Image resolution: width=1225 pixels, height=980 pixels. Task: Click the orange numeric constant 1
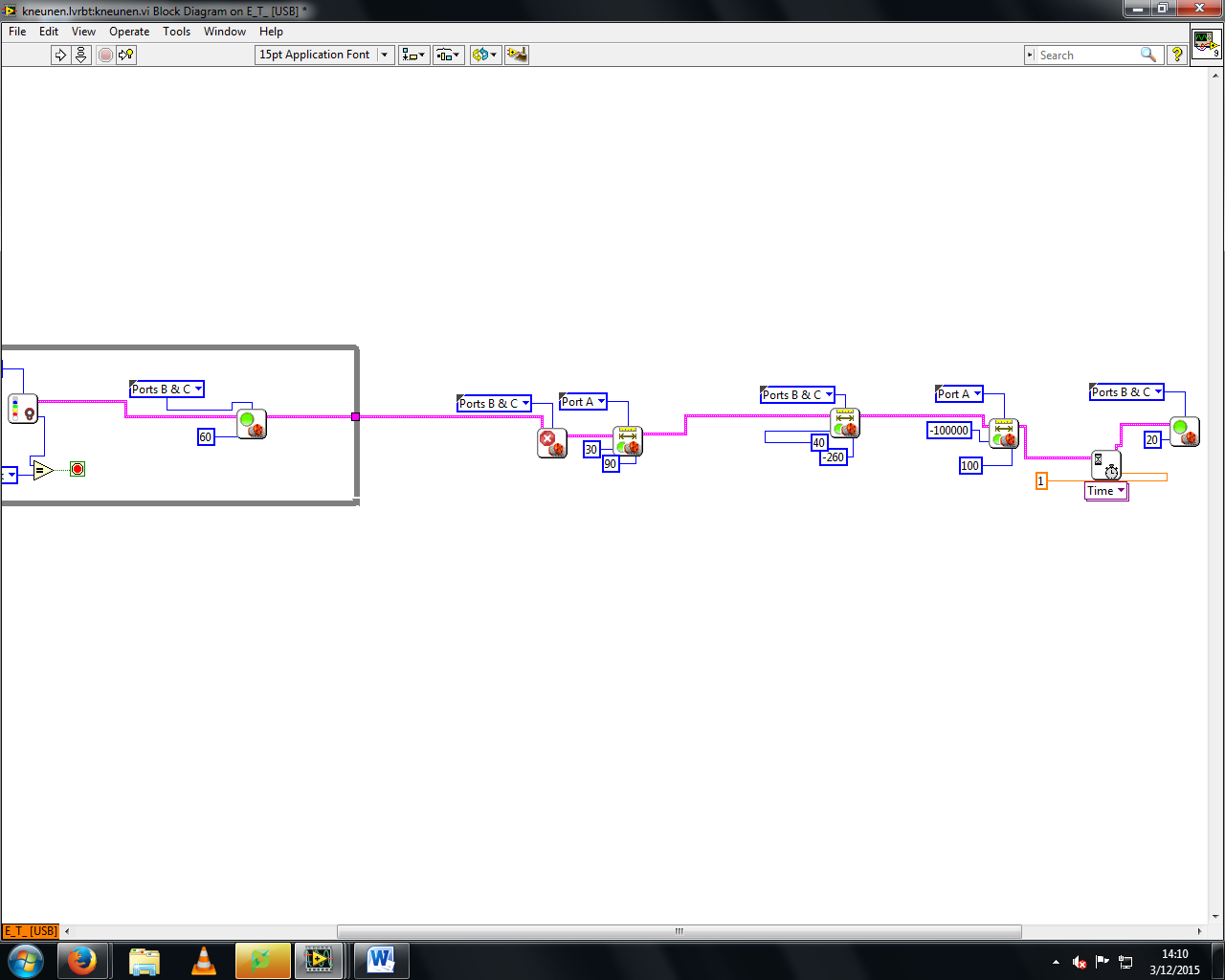pyautogui.click(x=1041, y=481)
